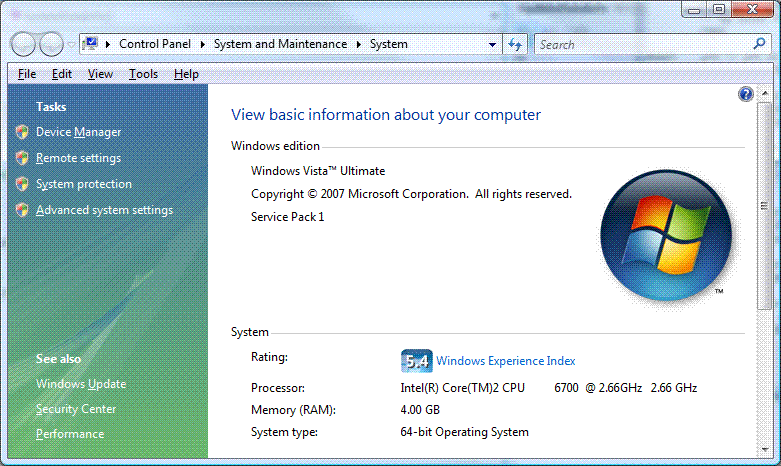Screen dimensions: 781x466
Task: Click the computer icon in address bar
Action: (90, 44)
